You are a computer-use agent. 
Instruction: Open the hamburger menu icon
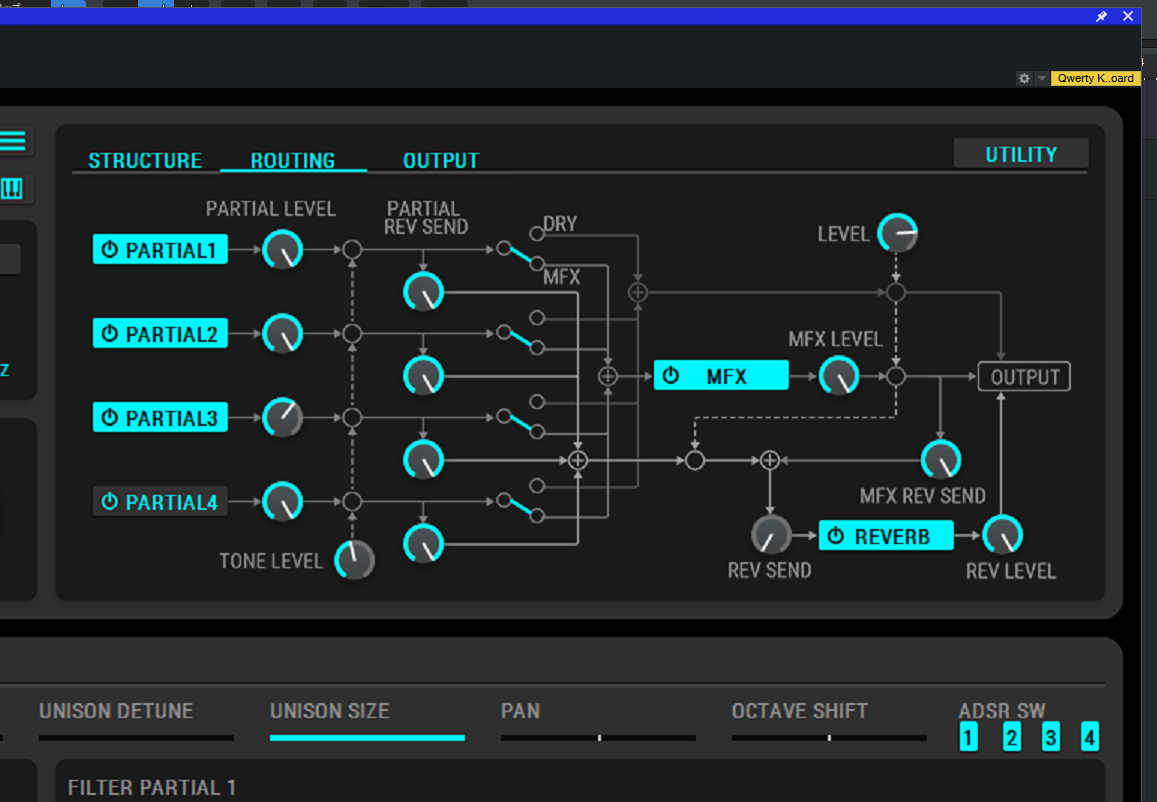[x=13, y=141]
